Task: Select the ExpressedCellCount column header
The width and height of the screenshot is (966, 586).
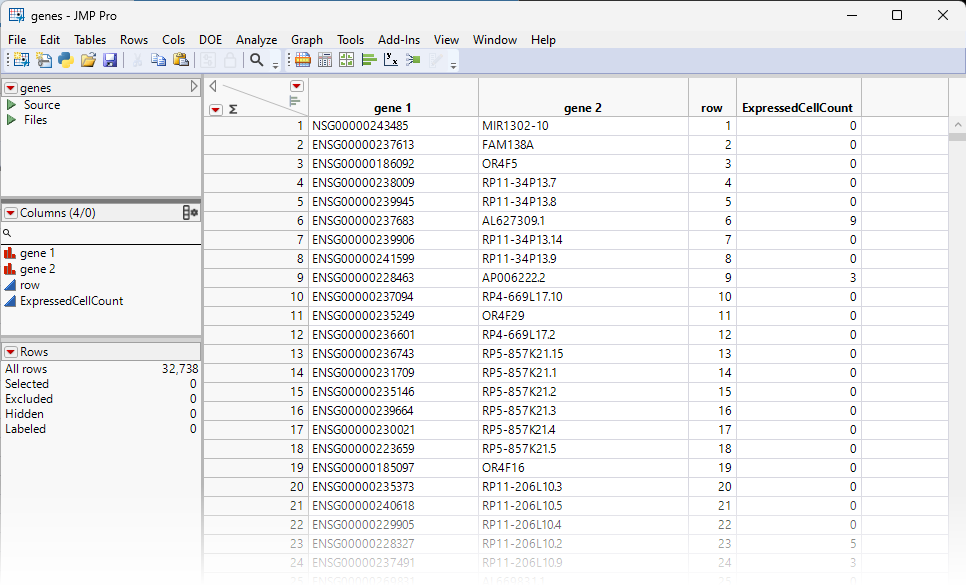Action: click(796, 108)
